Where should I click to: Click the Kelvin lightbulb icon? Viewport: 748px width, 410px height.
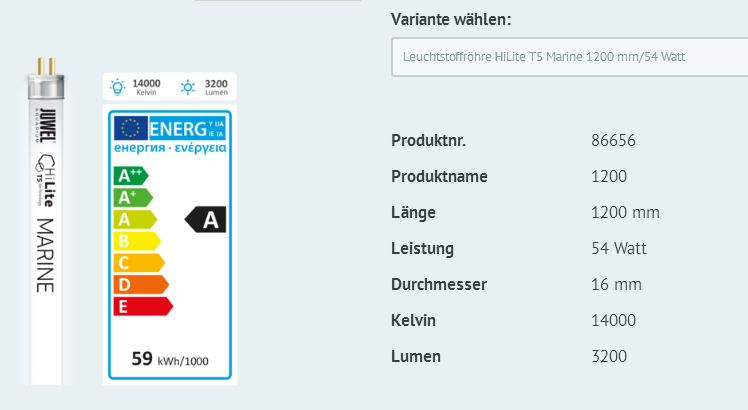pyautogui.click(x=119, y=86)
